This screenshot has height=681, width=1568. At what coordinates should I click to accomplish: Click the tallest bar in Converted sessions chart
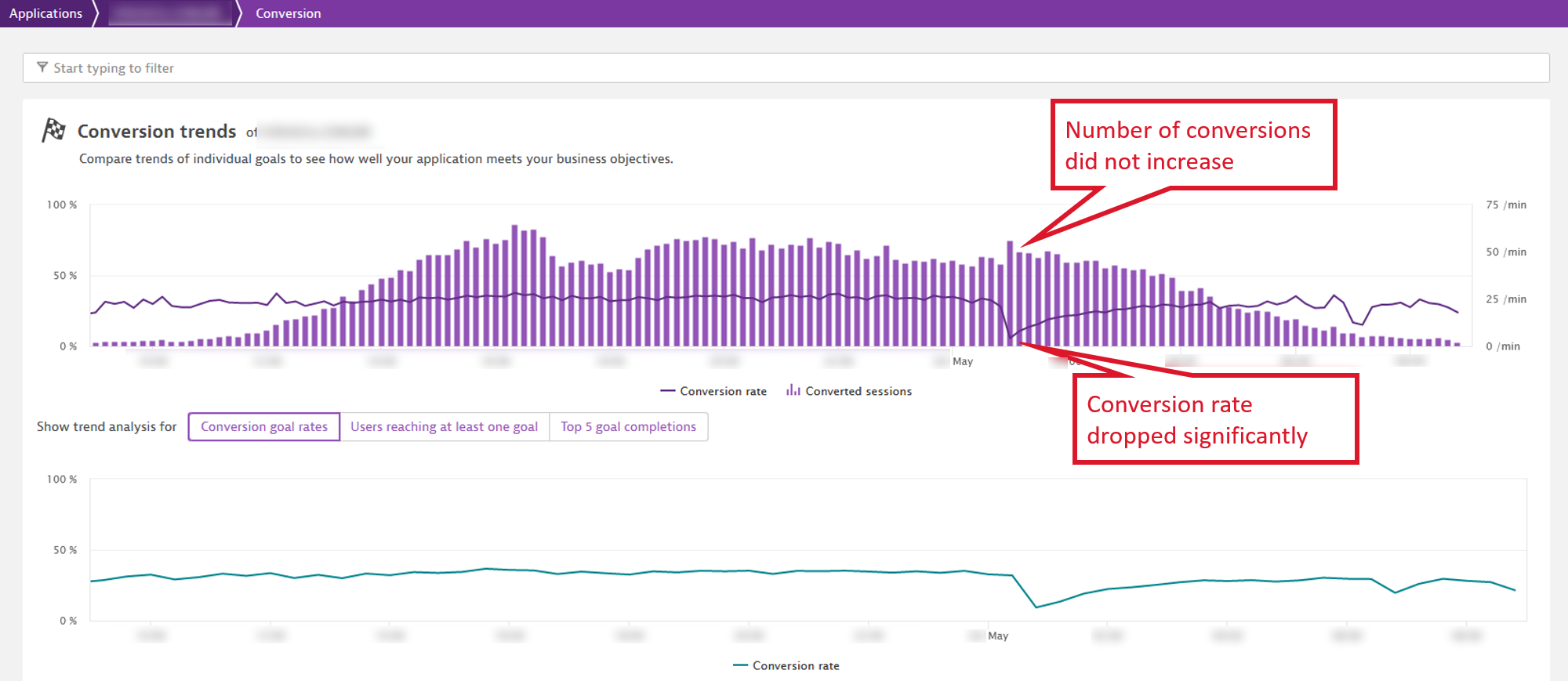(x=515, y=286)
